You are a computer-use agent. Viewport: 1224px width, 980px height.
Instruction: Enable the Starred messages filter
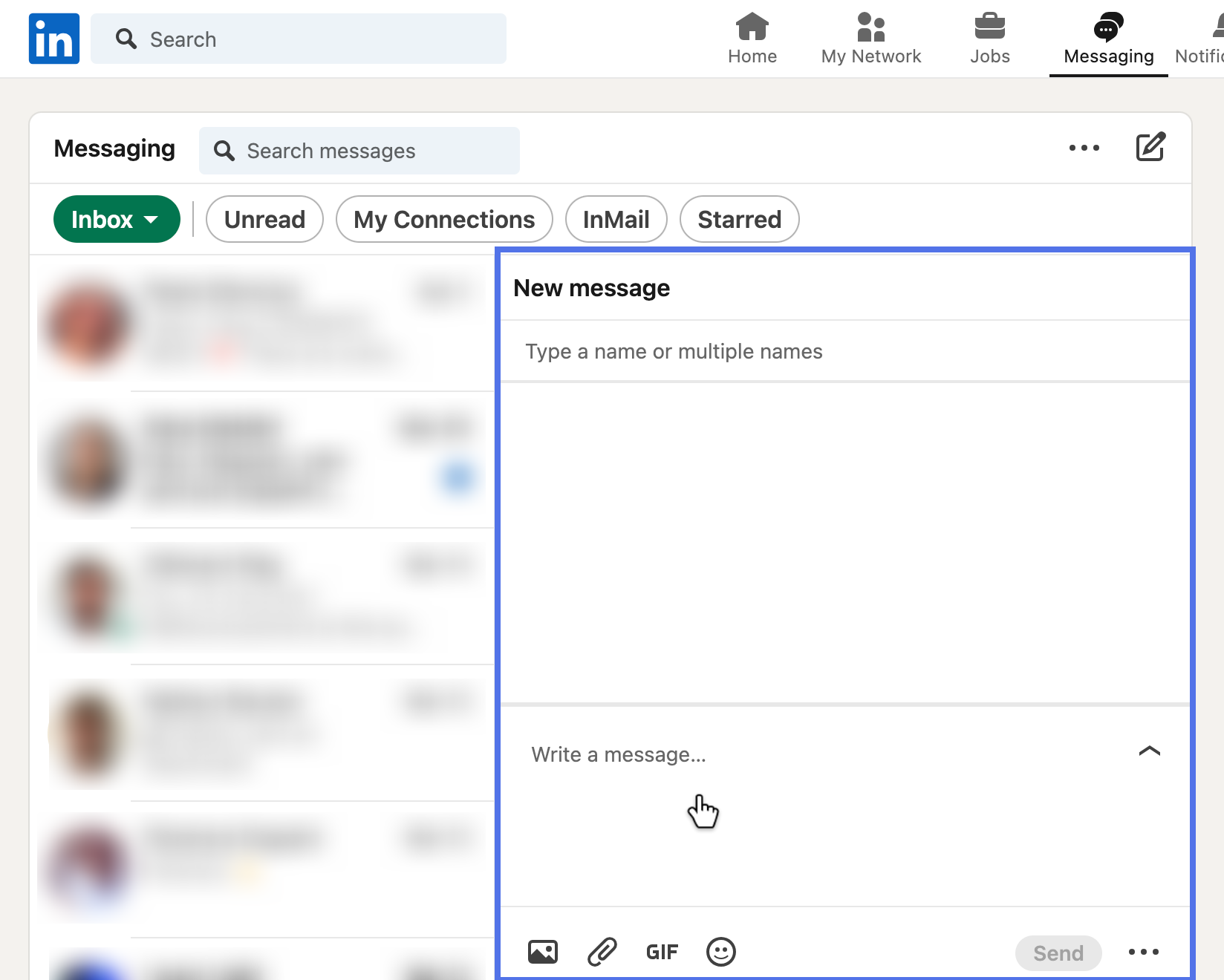tap(739, 219)
